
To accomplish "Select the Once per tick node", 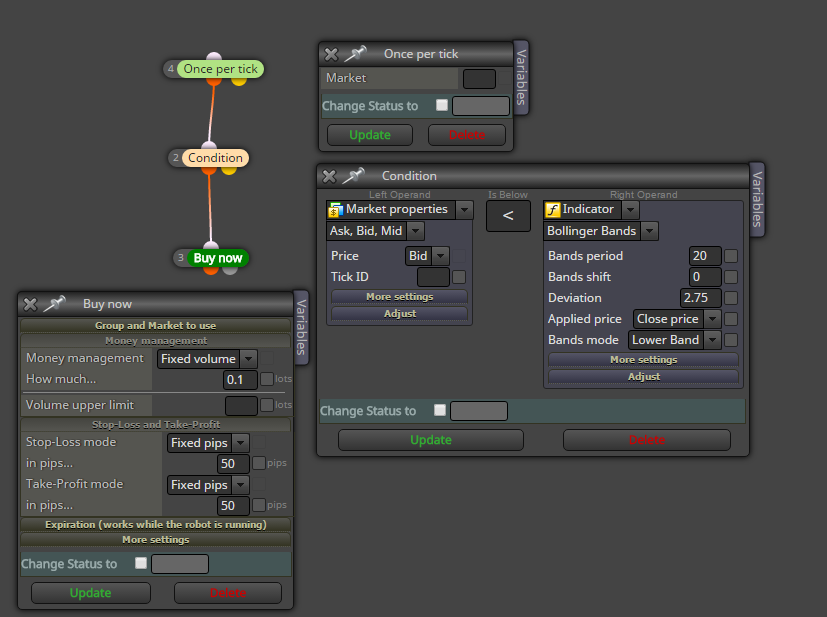I will pyautogui.click(x=220, y=69).
